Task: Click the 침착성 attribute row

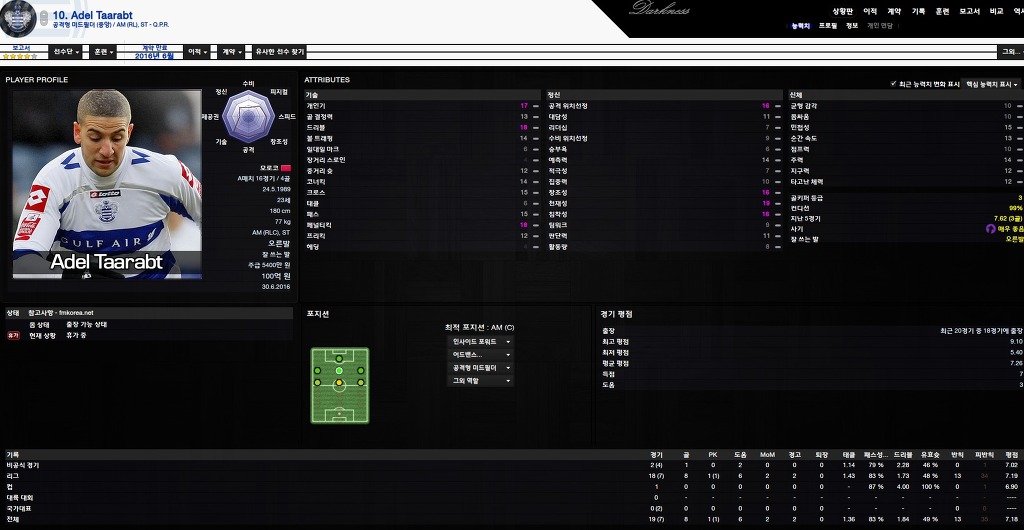Action: pyautogui.click(x=664, y=214)
